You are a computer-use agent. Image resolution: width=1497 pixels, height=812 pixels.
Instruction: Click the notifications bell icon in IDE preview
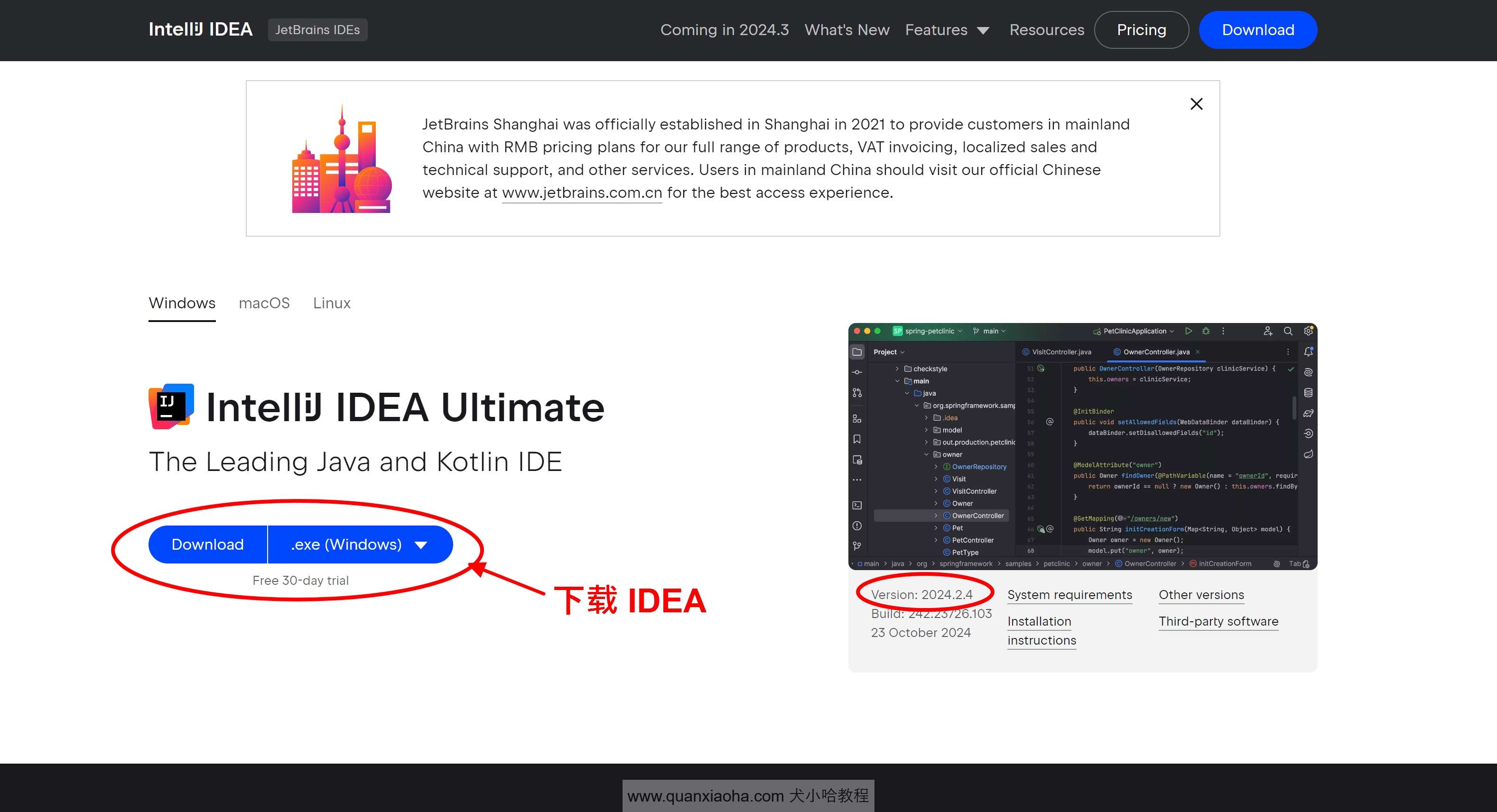1308,352
